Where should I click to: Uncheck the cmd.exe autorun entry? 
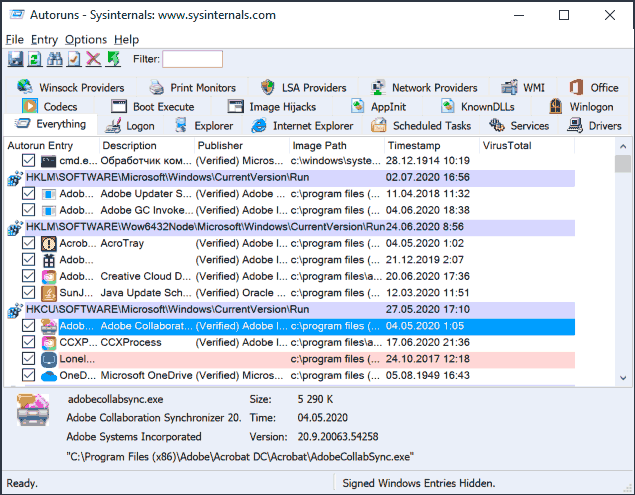pos(28,160)
